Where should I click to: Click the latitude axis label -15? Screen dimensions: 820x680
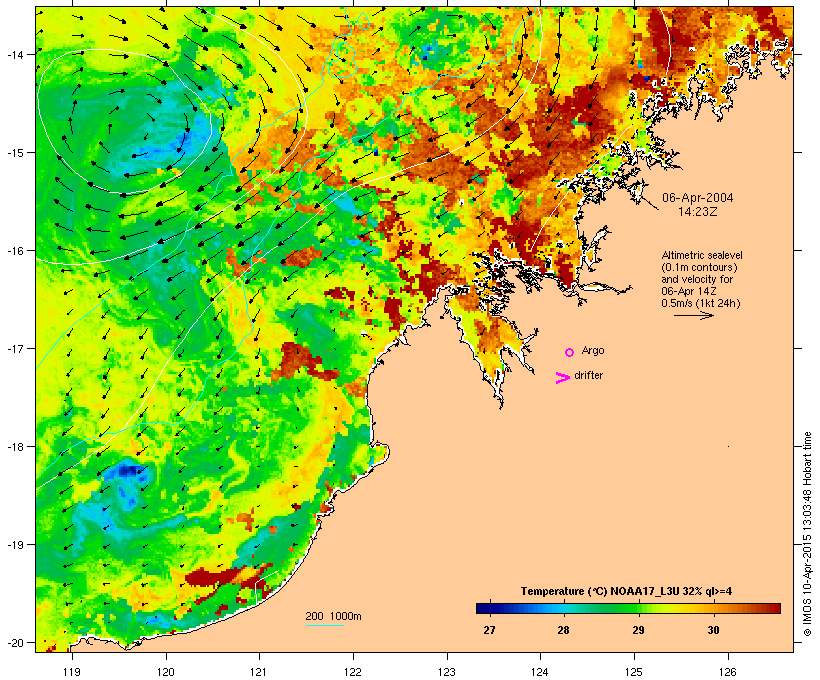coord(14,152)
